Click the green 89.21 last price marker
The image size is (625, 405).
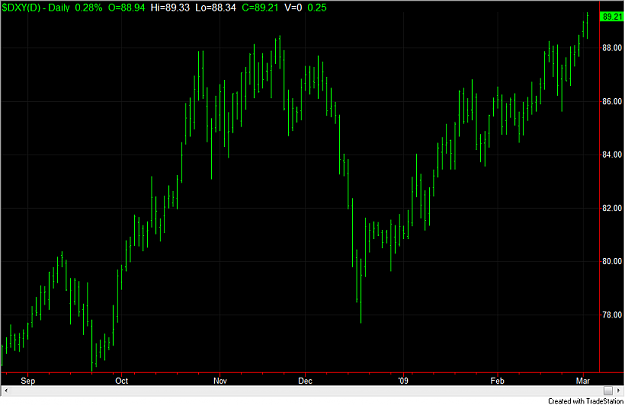pos(612,17)
